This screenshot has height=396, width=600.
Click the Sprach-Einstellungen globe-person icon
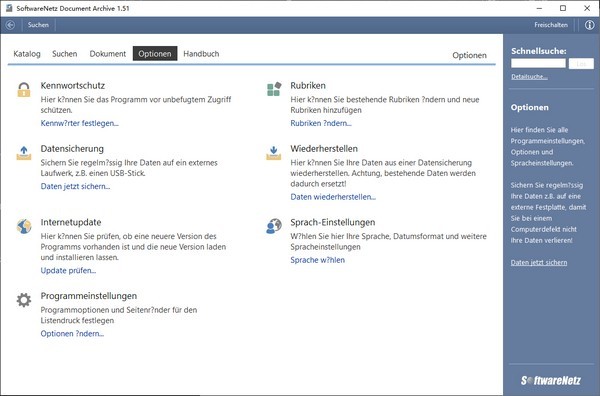coord(274,226)
